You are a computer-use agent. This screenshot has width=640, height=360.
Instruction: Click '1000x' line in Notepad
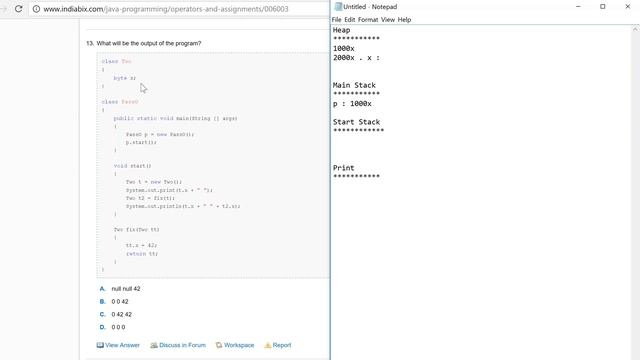[x=344, y=49]
